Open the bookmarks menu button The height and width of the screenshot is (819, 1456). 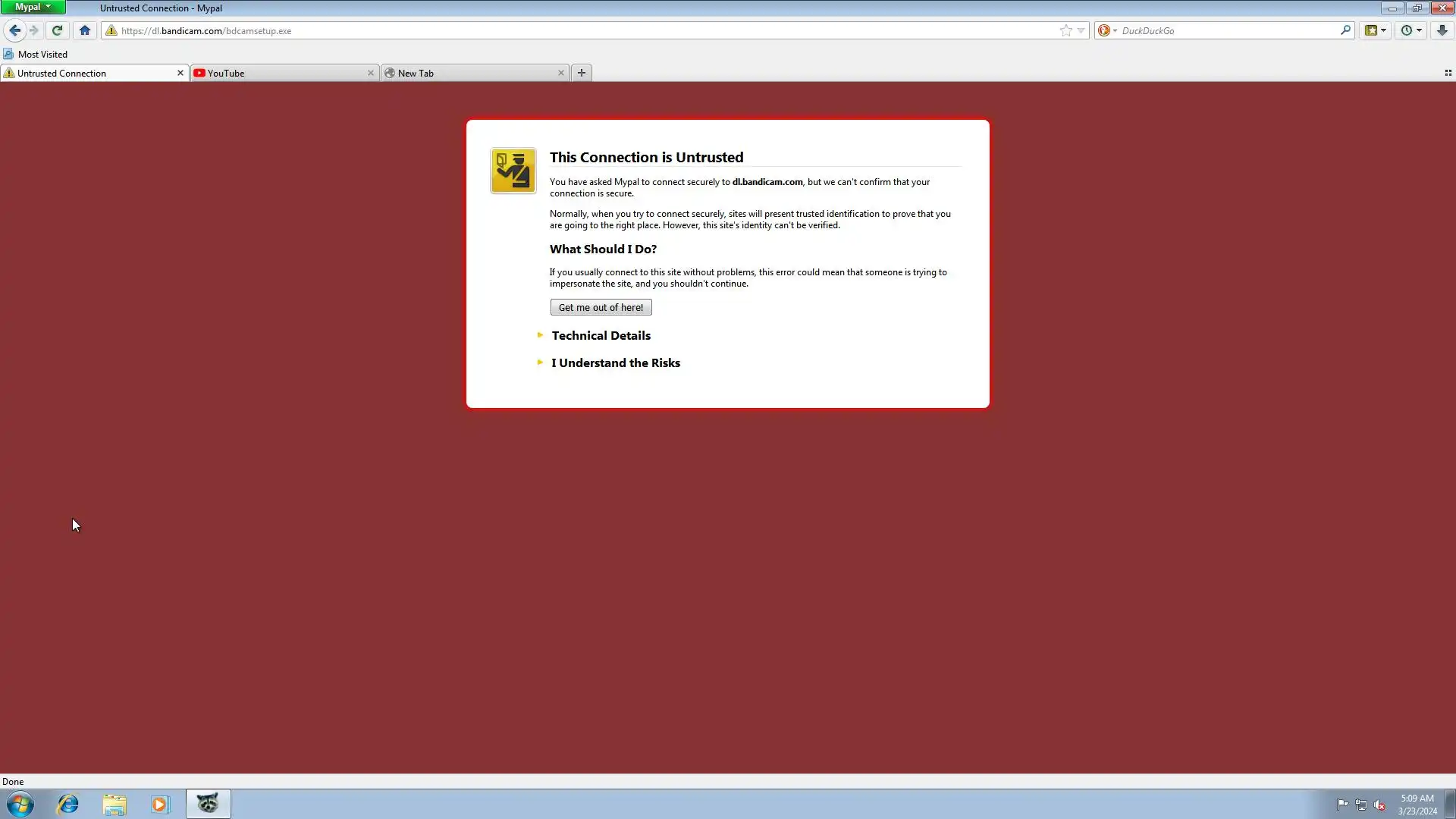point(1375,30)
